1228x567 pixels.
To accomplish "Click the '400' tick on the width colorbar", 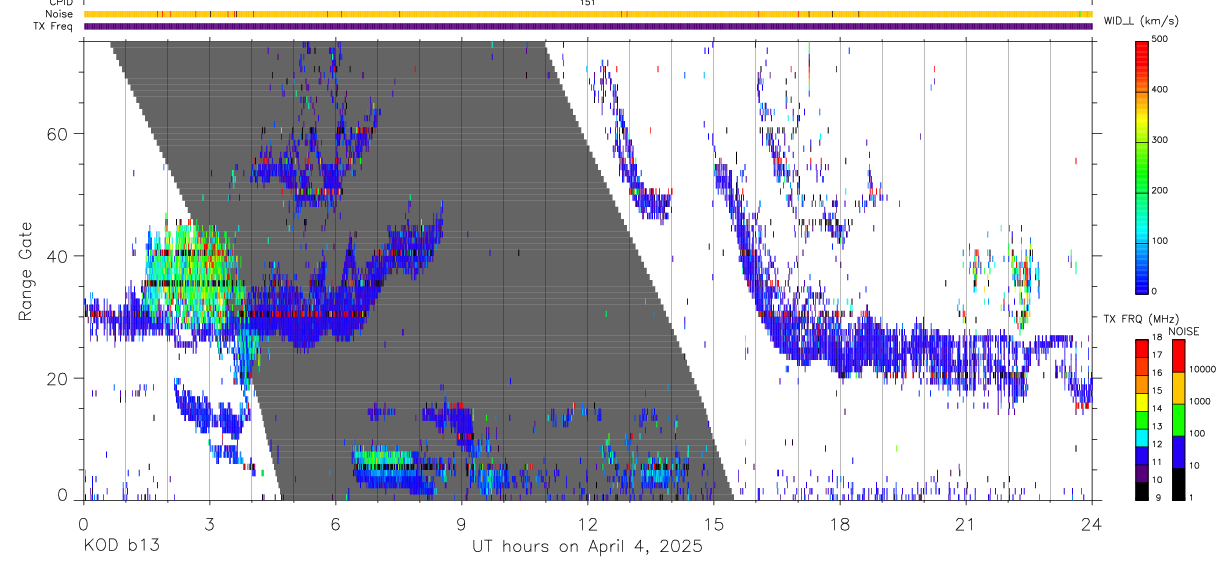I will pos(1160,90).
